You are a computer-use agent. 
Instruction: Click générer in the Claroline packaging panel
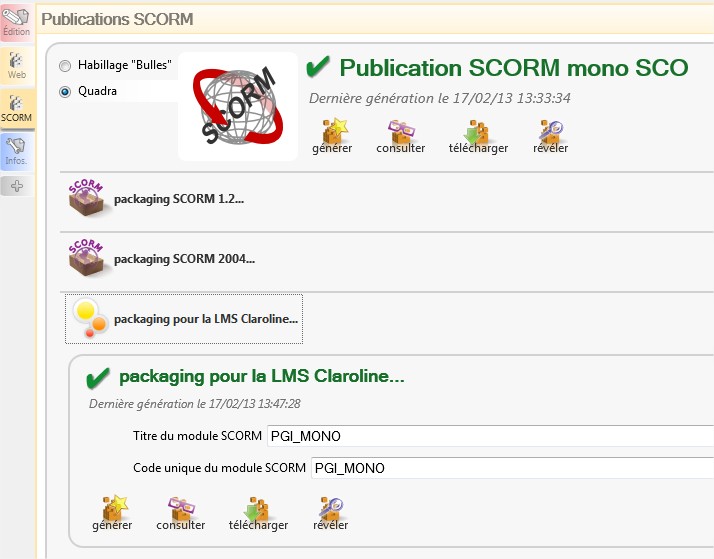(x=112, y=513)
